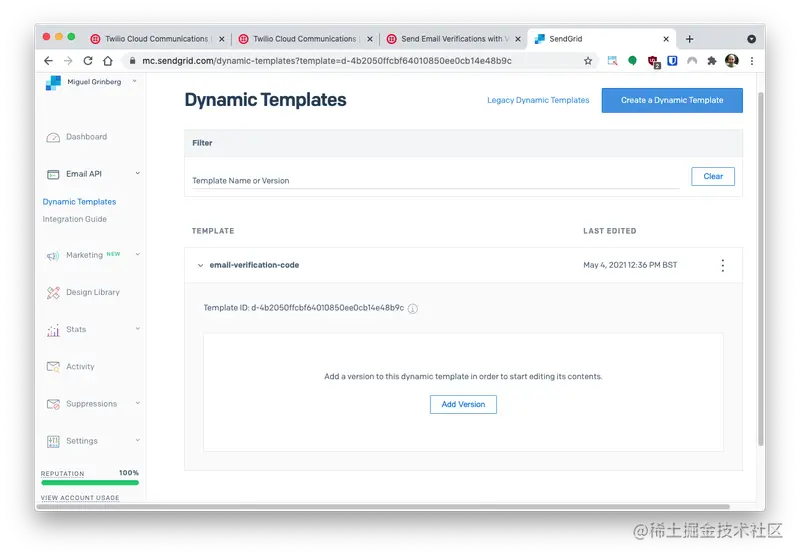800x557 pixels.
Task: Click the Template ID d-4b2050ffcbf64010850ee0cb14e48b9c text
Action: (x=304, y=308)
